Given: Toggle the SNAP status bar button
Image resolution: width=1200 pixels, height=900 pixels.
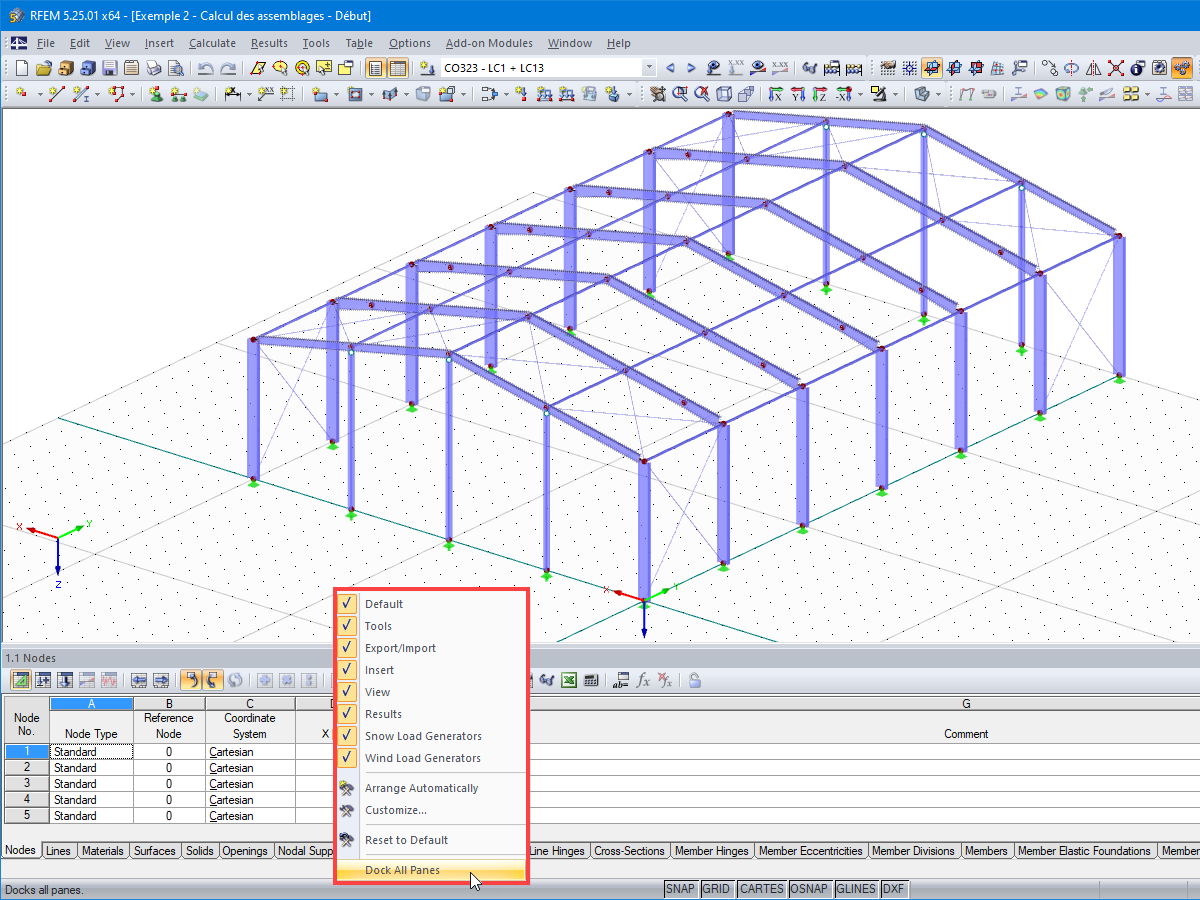Looking at the screenshot, I should click(681, 889).
